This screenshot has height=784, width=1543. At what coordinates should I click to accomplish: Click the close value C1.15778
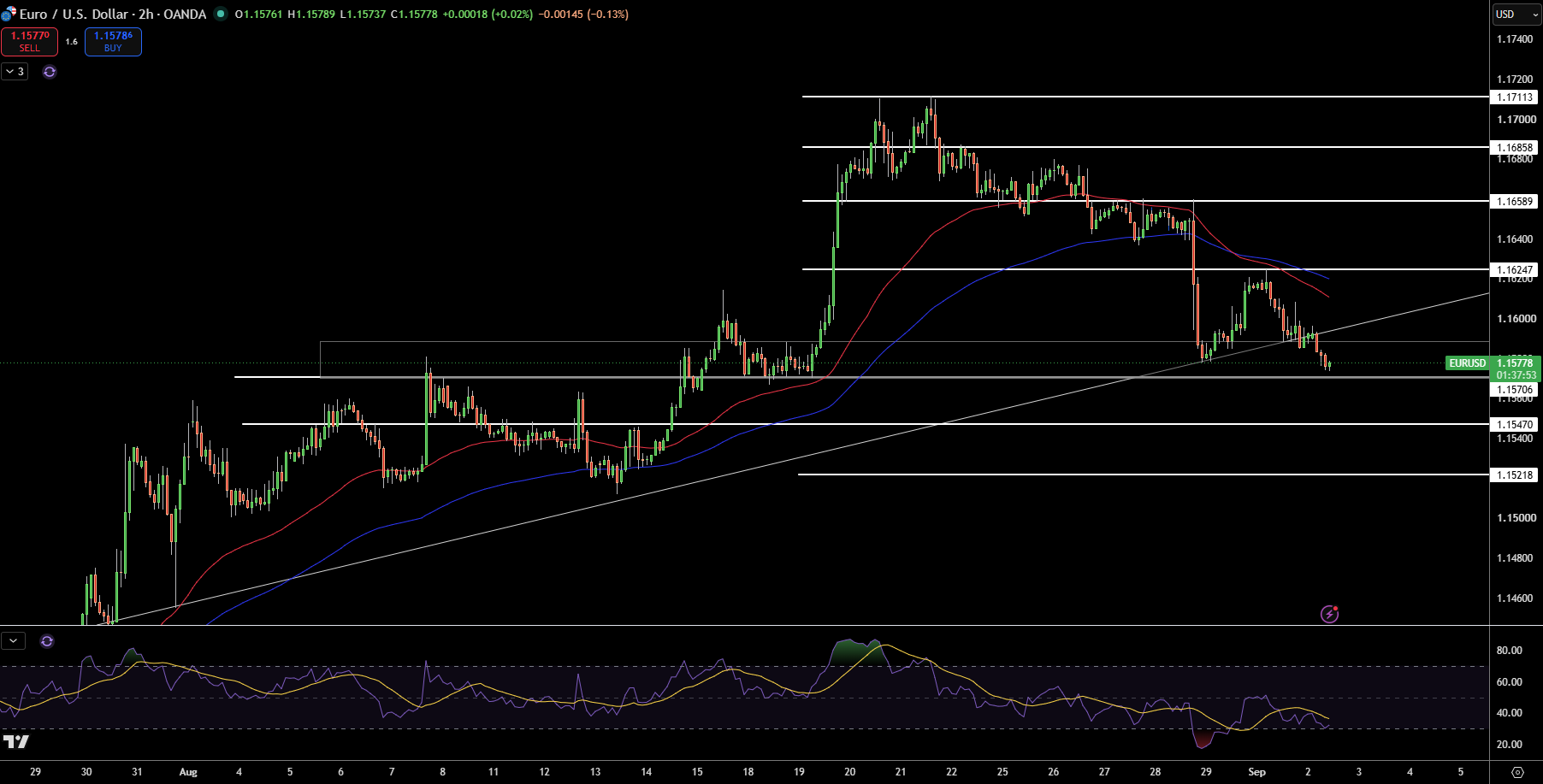414,15
